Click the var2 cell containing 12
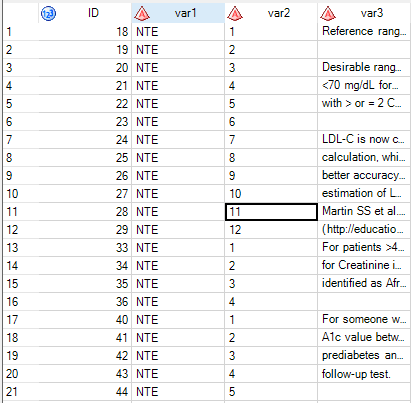411x403 pixels. coord(271,230)
